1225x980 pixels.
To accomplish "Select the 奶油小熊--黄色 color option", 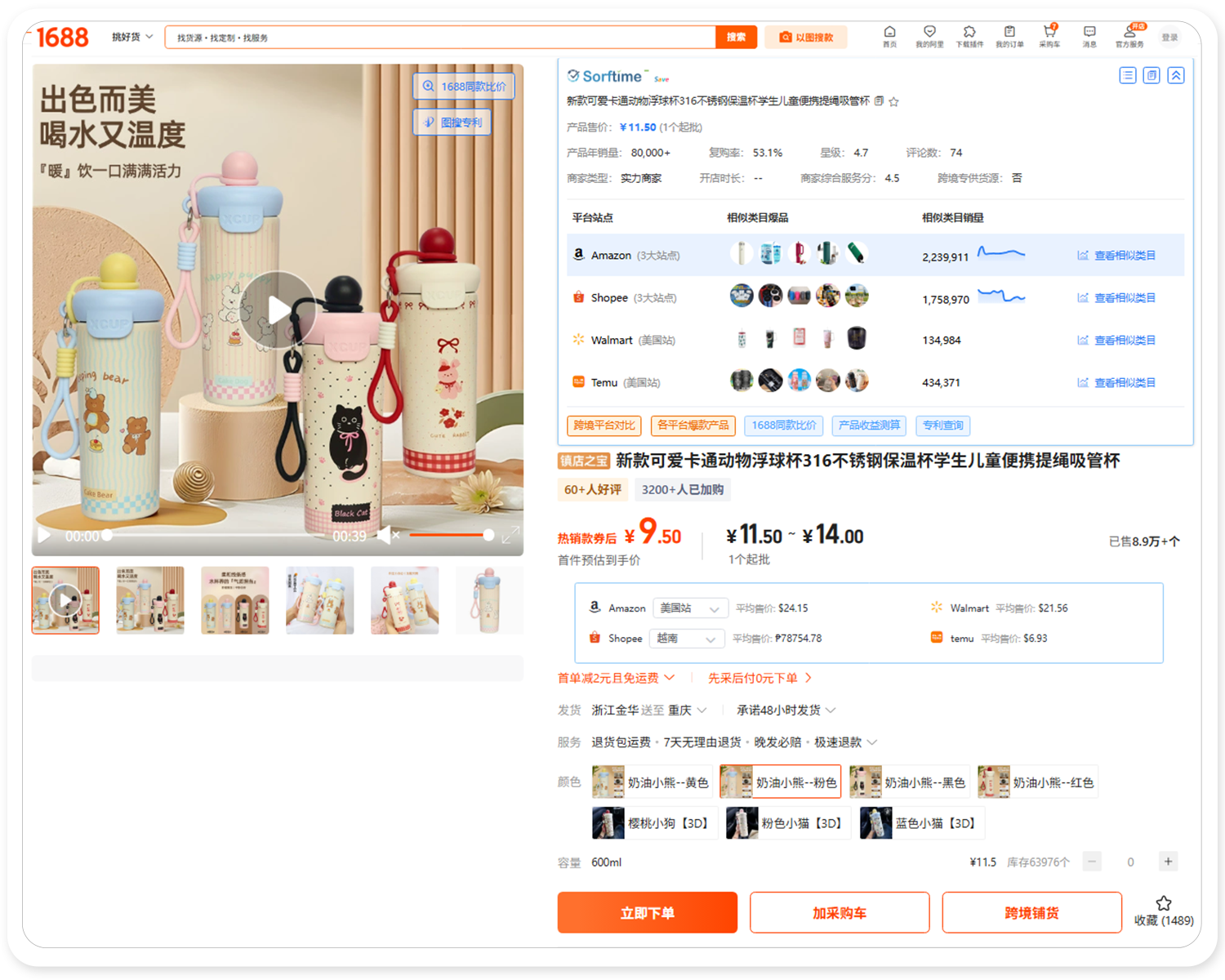I will (x=653, y=782).
